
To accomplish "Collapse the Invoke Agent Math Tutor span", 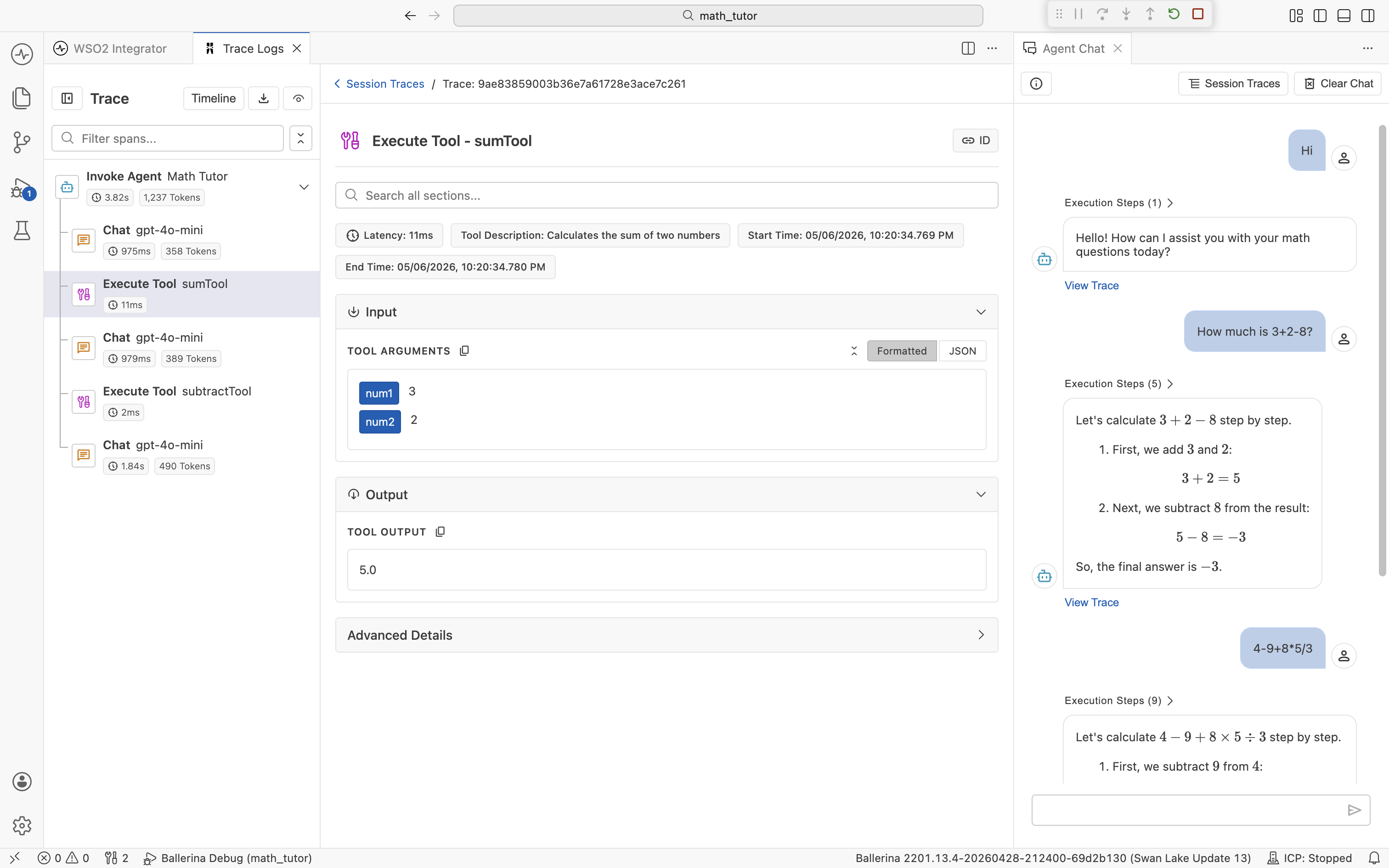I will pyautogui.click(x=304, y=187).
